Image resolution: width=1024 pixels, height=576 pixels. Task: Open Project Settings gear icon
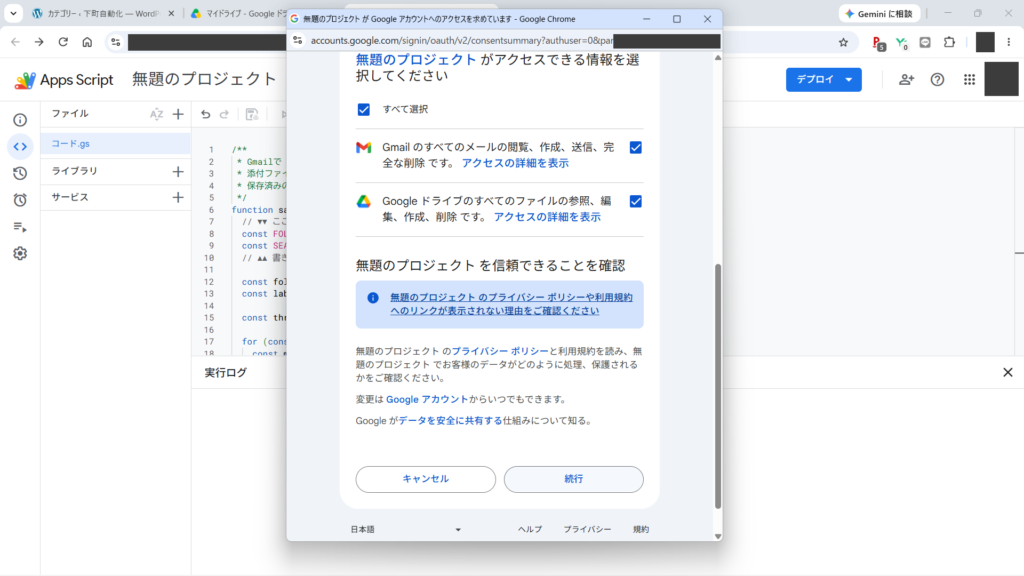(x=20, y=253)
